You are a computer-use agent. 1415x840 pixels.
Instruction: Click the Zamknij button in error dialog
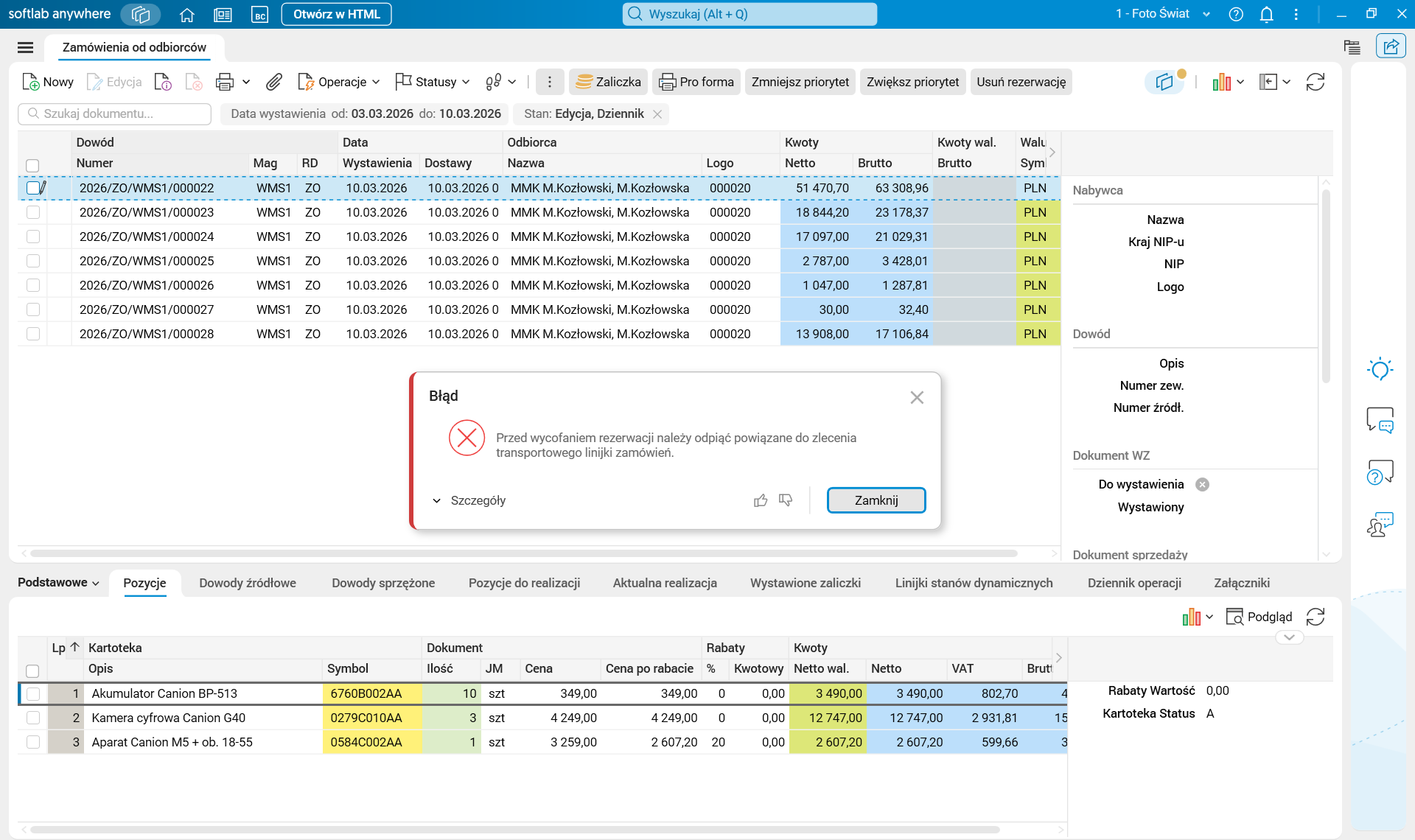coord(876,500)
